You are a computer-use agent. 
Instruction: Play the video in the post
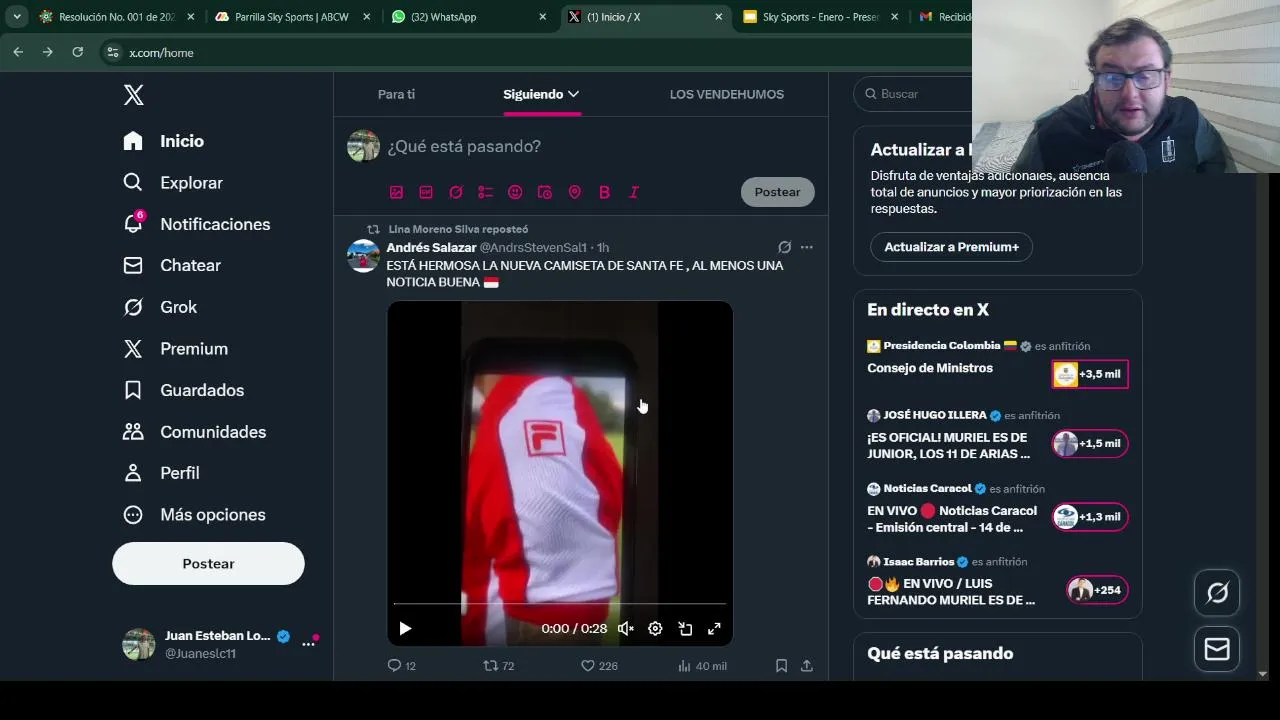[x=405, y=629]
